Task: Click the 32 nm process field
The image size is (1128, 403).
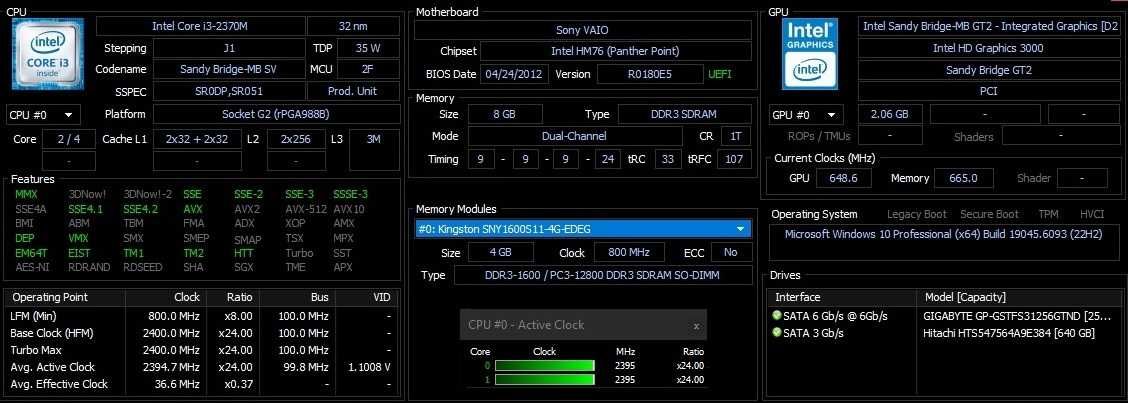Action: [353, 27]
